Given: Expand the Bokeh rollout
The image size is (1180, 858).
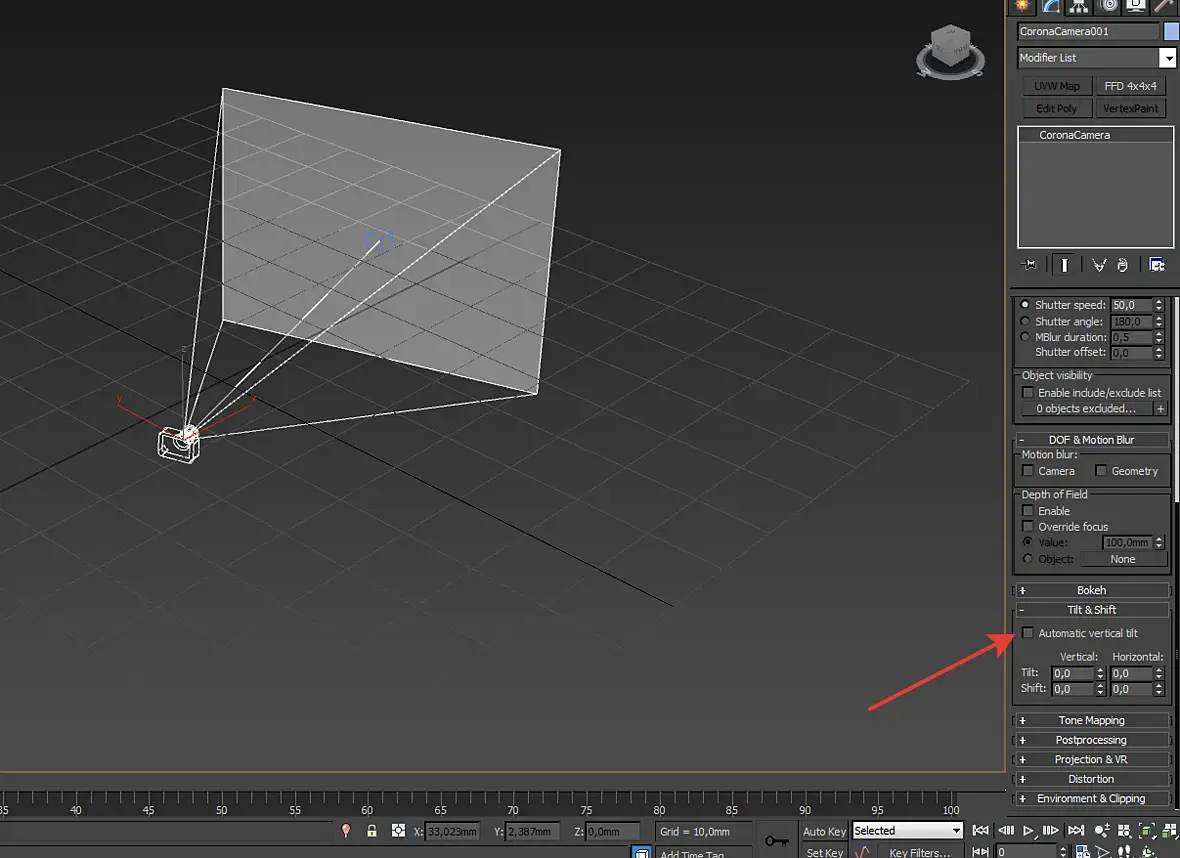Looking at the screenshot, I should pos(1091,590).
